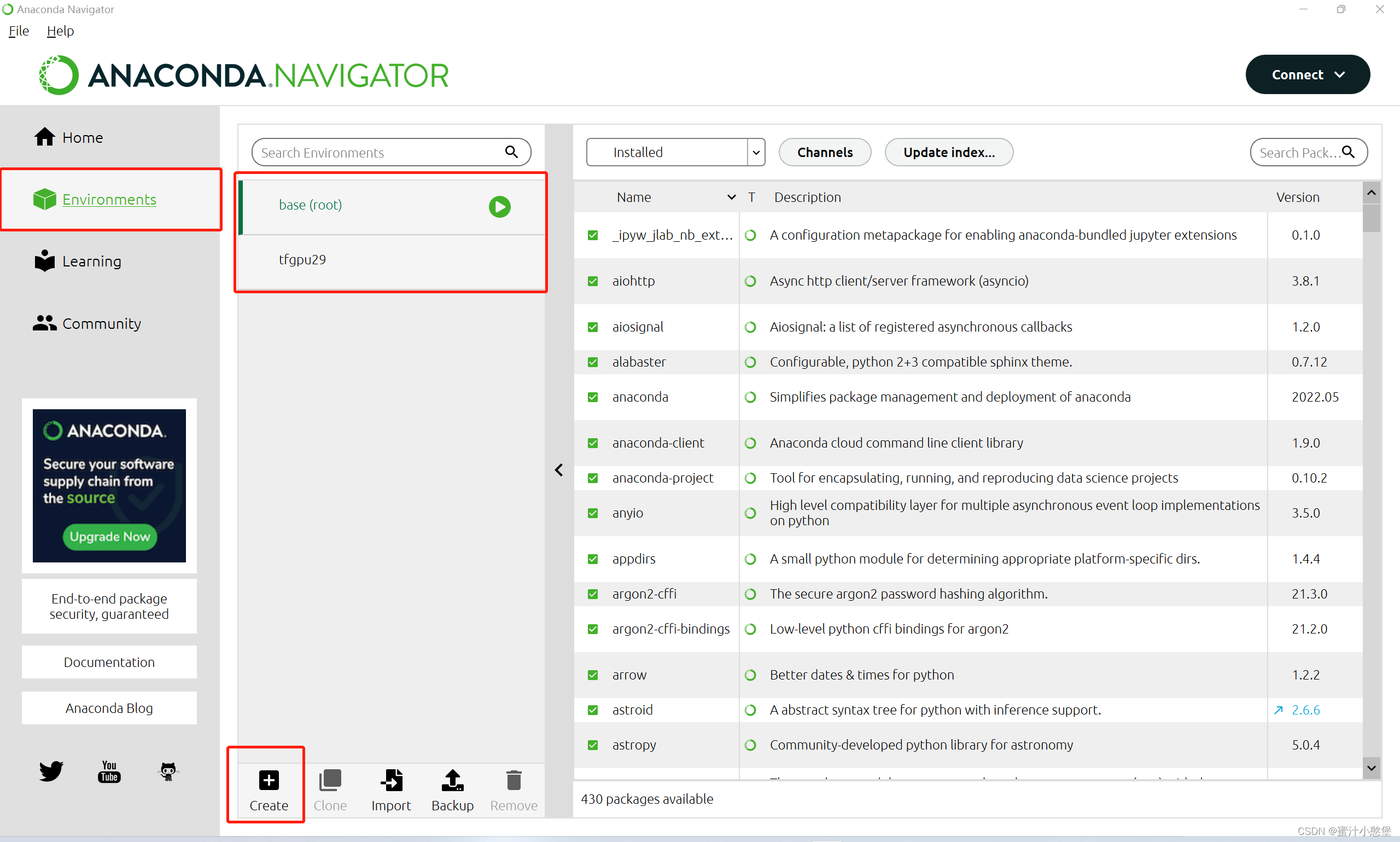Click the astroid version 2.6.6 link
The width and height of the screenshot is (1400, 842).
point(1305,710)
